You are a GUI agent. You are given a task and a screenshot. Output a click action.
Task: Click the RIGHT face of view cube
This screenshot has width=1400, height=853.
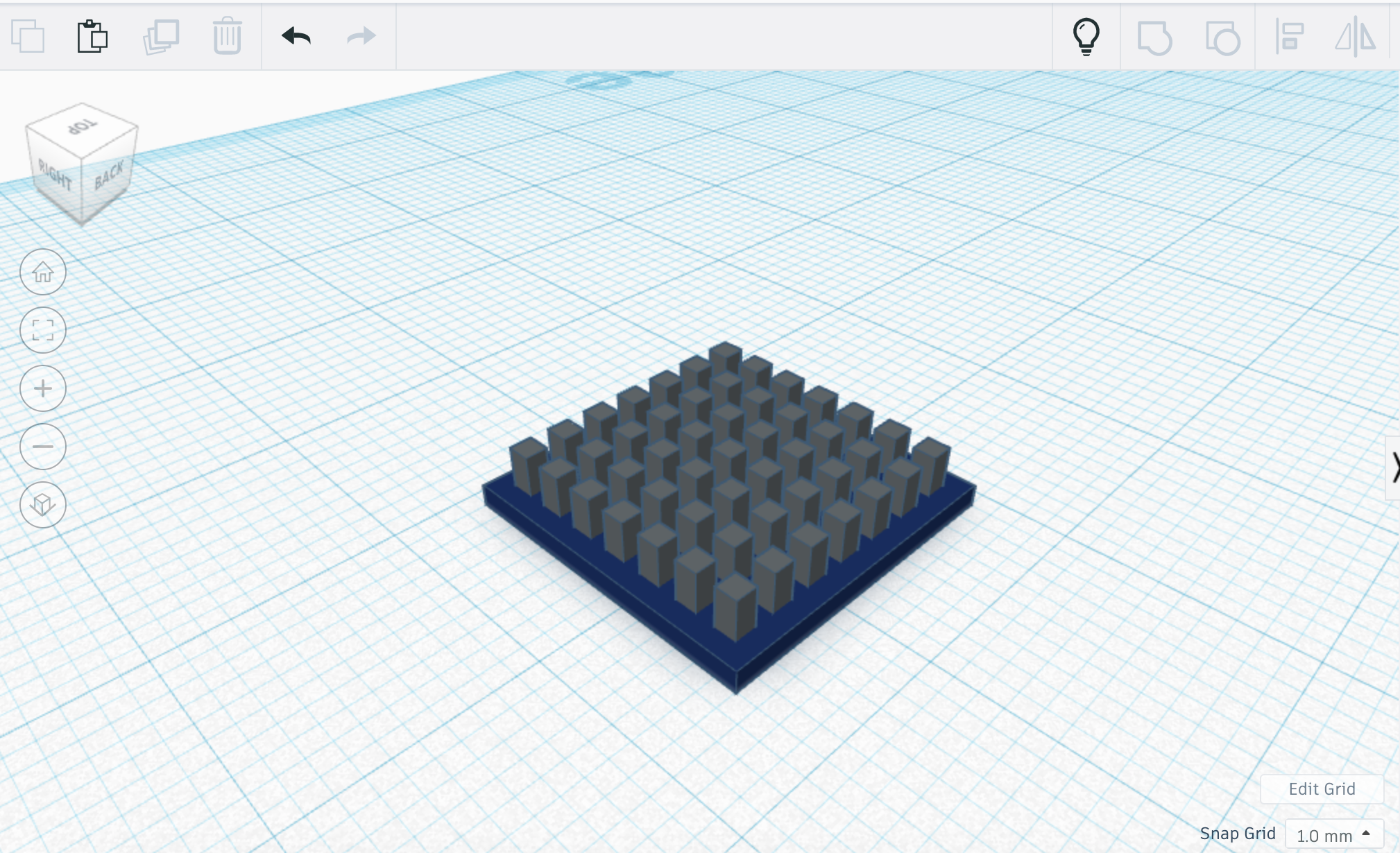point(55,175)
